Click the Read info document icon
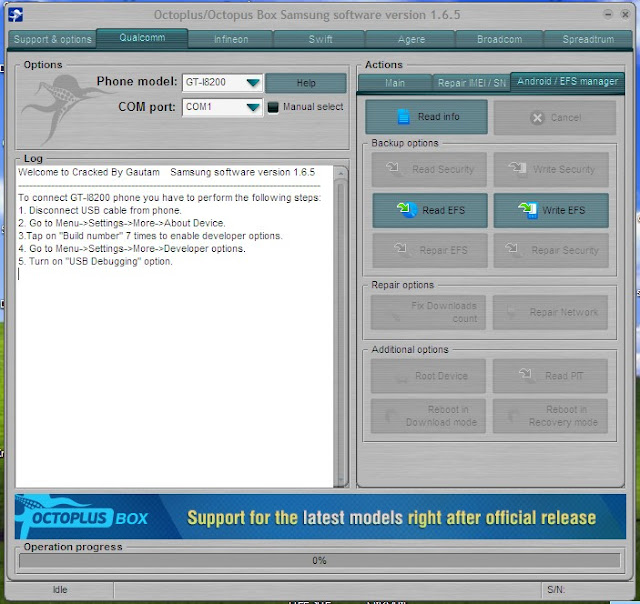Screen dimensions: 640x604 point(403,117)
